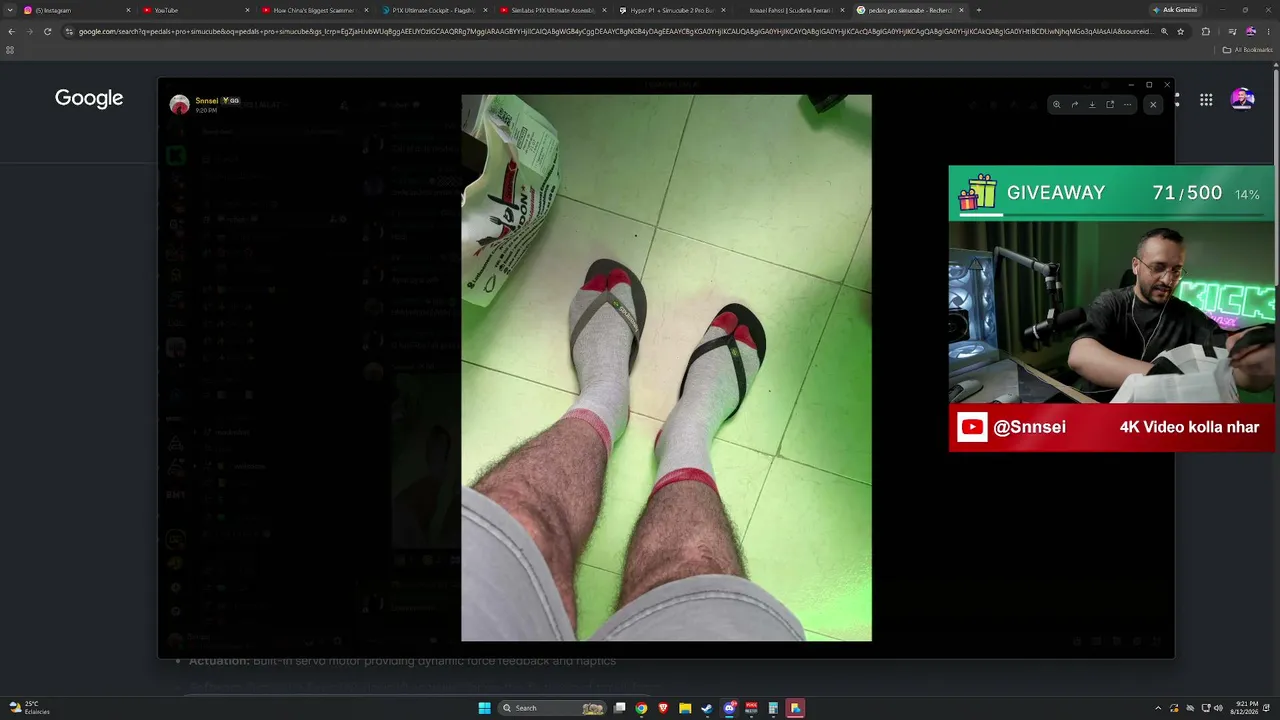The height and width of the screenshot is (720, 1280).
Task: Switch to the Ismael Fahssi Scuderia Ferrari tab
Action: 791,10
